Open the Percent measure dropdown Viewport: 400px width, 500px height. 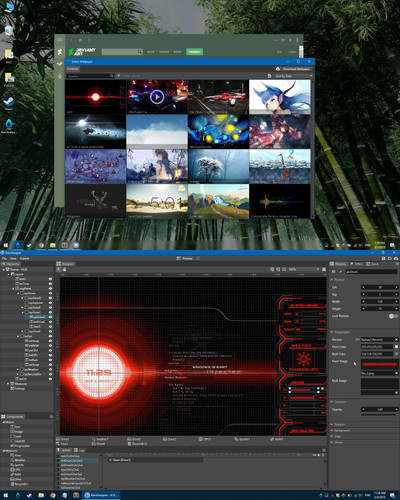(x=378, y=339)
